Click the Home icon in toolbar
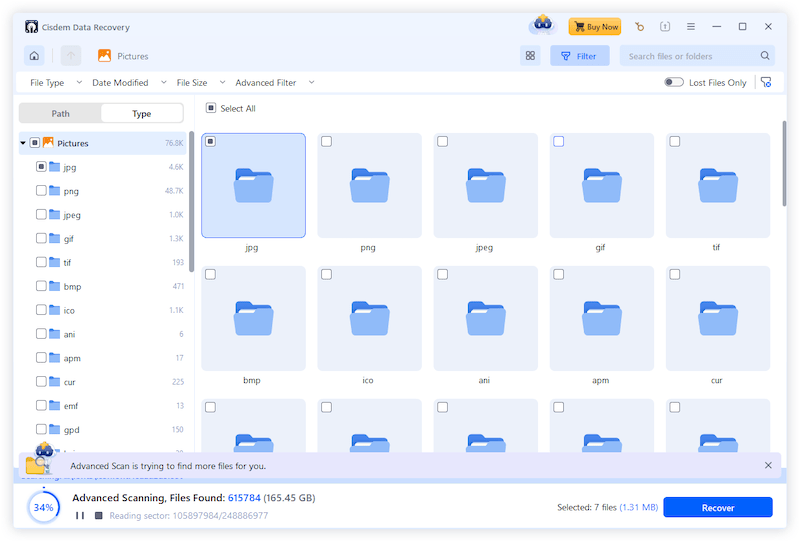 (34, 56)
